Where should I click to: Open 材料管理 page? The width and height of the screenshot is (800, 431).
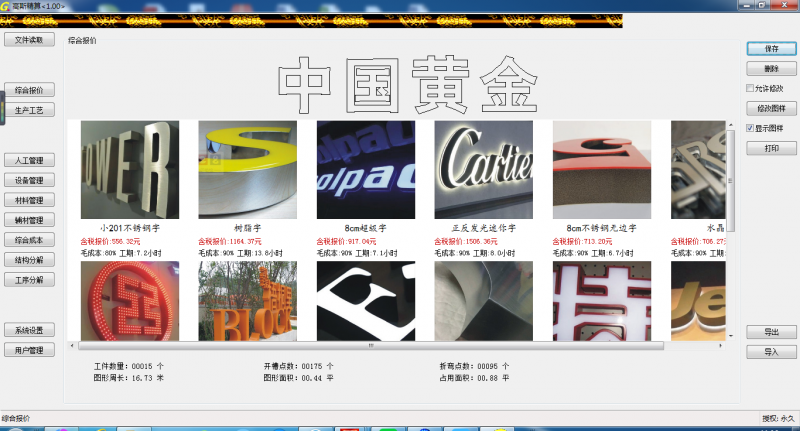pyautogui.click(x=29, y=200)
